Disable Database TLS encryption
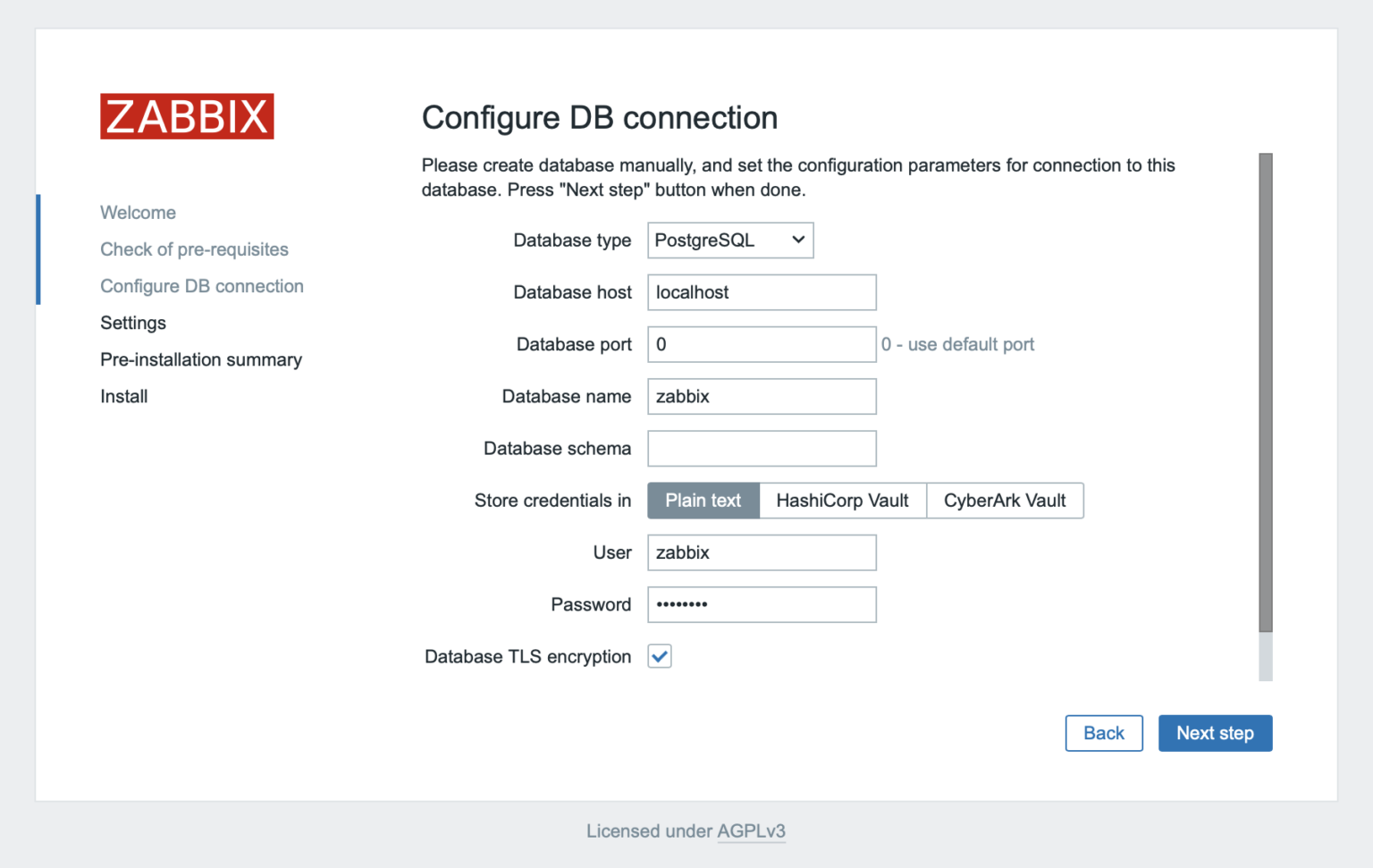The image size is (1373, 868). click(x=660, y=656)
